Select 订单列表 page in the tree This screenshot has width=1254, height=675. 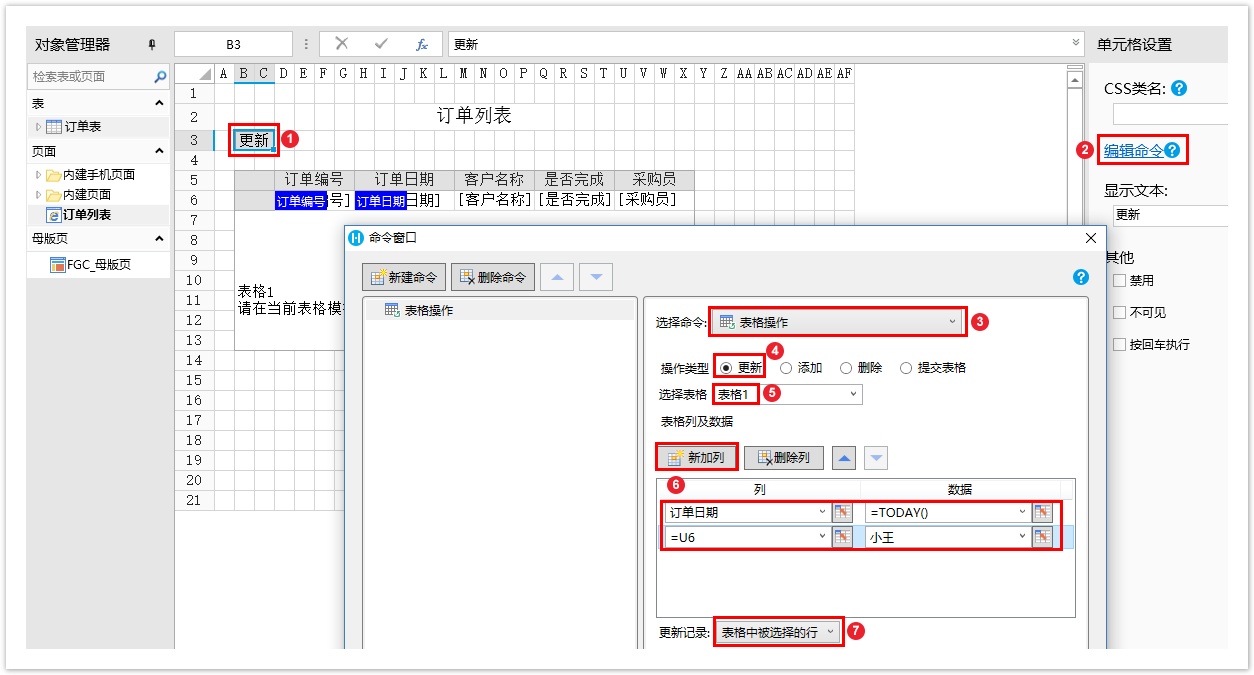pyautogui.click(x=86, y=215)
